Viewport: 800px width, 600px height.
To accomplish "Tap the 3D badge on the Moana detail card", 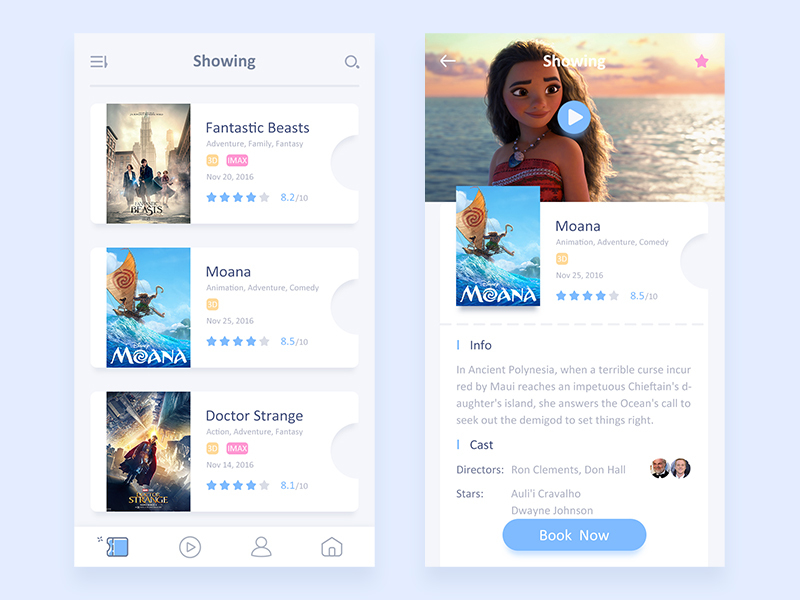I will 562,259.
